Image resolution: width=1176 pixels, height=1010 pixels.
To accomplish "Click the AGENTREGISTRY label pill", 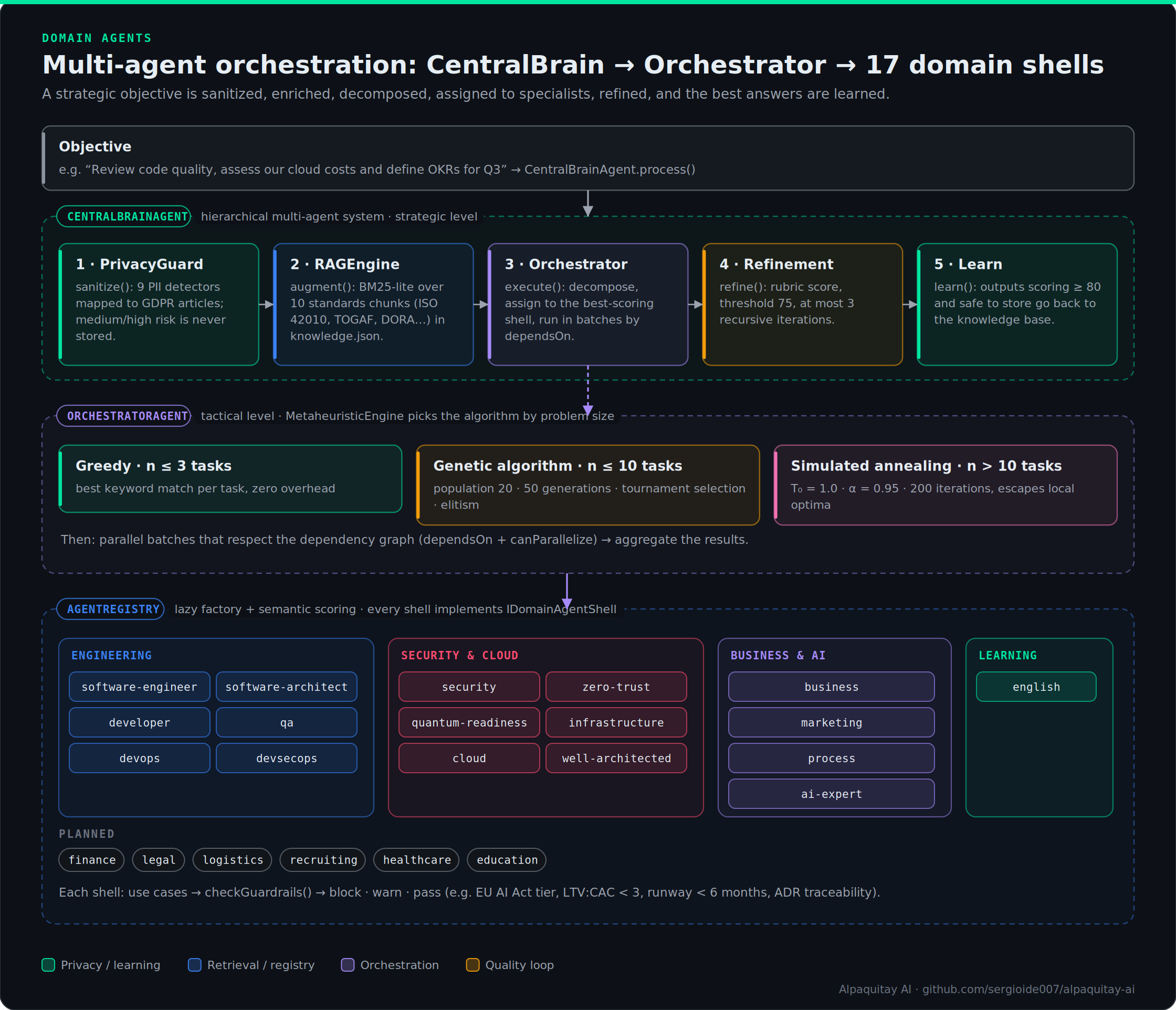I will pyautogui.click(x=111, y=609).
